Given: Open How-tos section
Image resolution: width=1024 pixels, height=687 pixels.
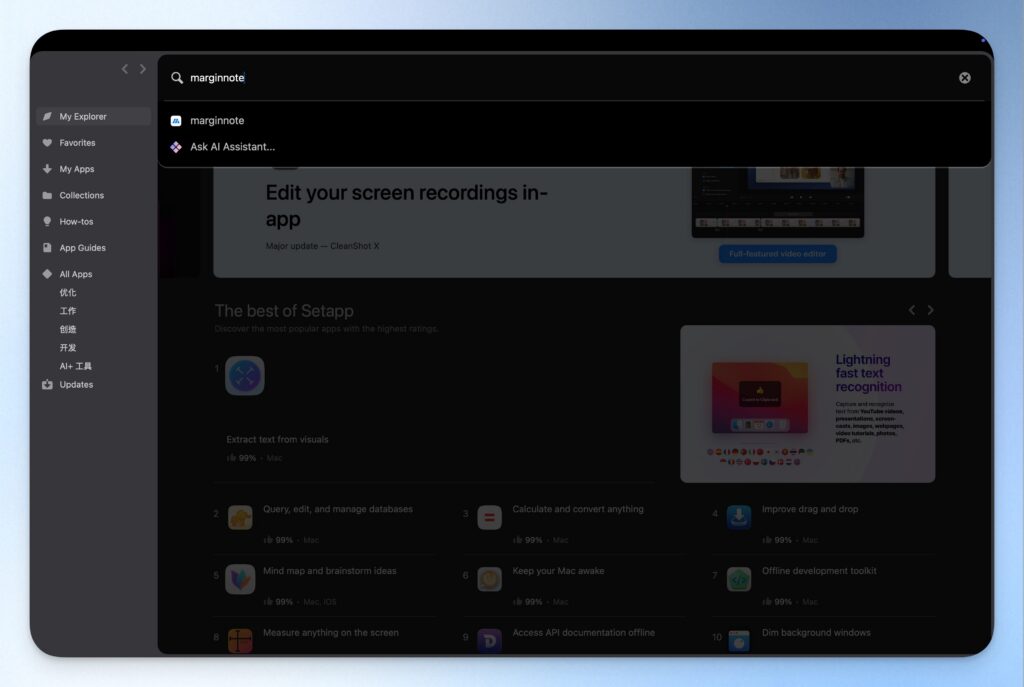Looking at the screenshot, I should click(x=93, y=221).
